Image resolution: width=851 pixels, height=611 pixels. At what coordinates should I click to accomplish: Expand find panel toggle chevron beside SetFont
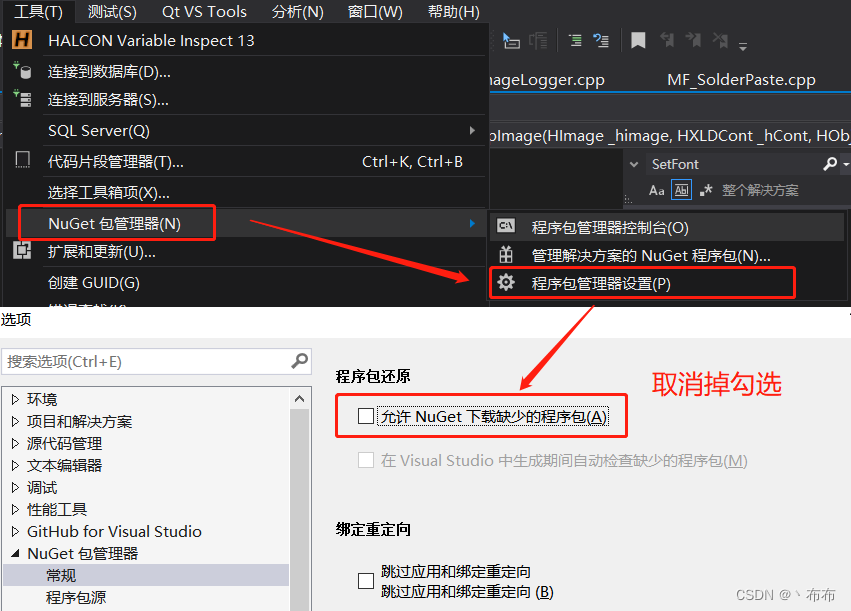click(x=633, y=164)
